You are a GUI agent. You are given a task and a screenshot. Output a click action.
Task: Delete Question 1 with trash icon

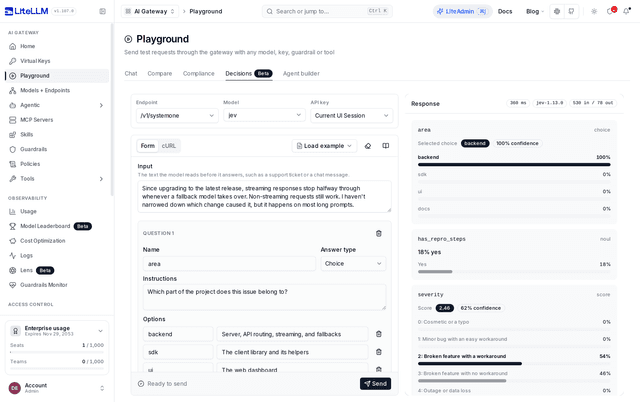(379, 233)
